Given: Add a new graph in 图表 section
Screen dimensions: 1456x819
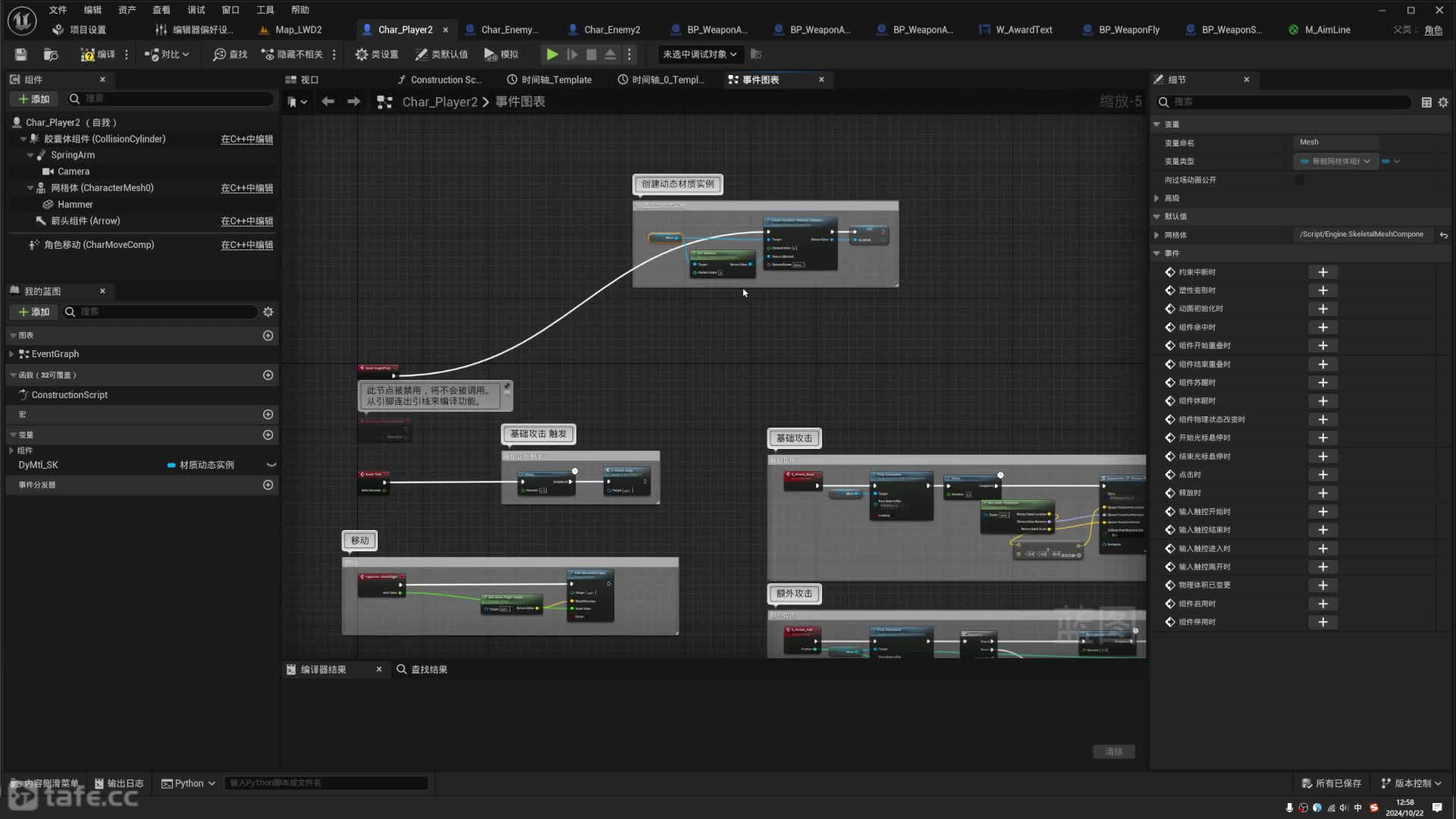Looking at the screenshot, I should [268, 335].
